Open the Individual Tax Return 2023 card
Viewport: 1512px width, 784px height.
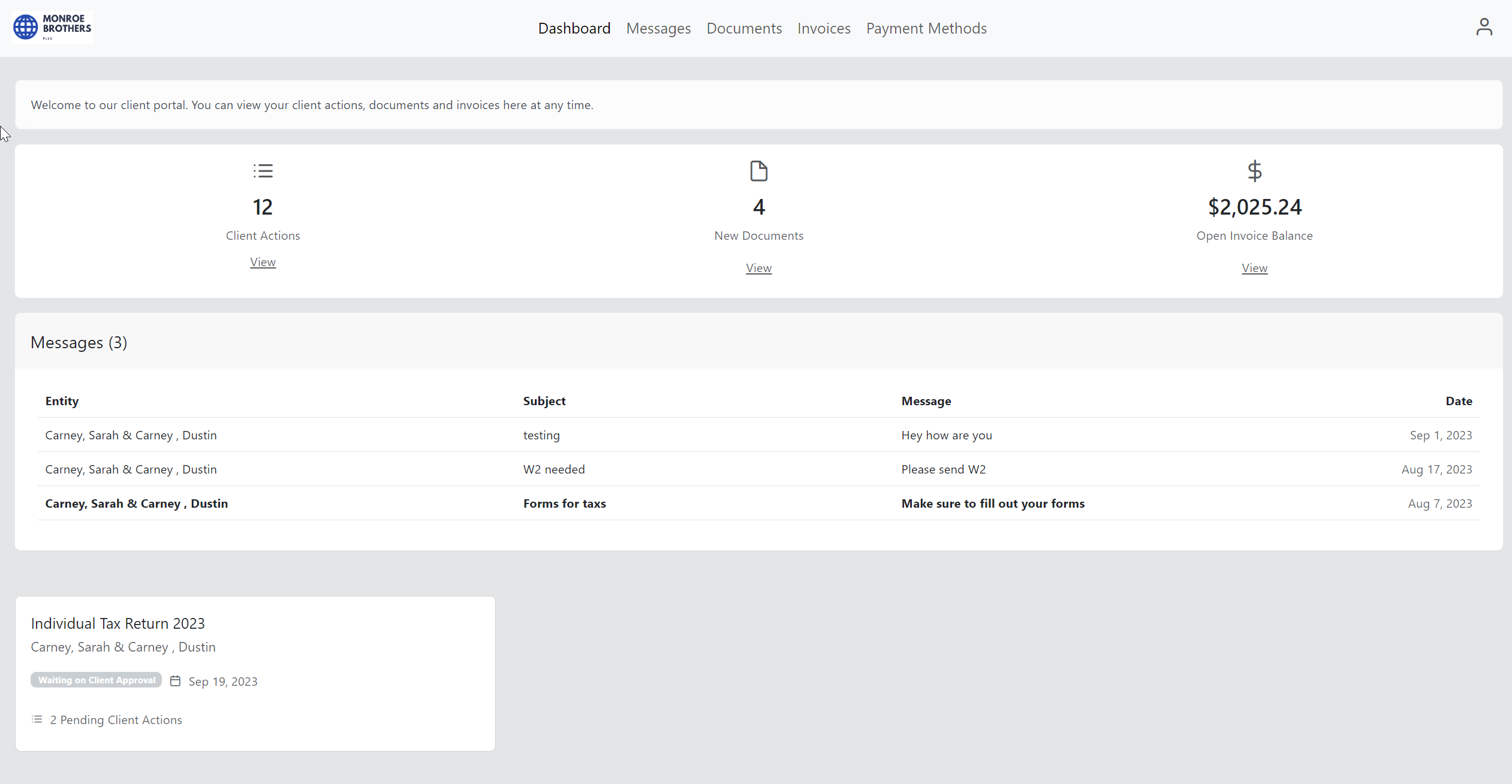[118, 623]
